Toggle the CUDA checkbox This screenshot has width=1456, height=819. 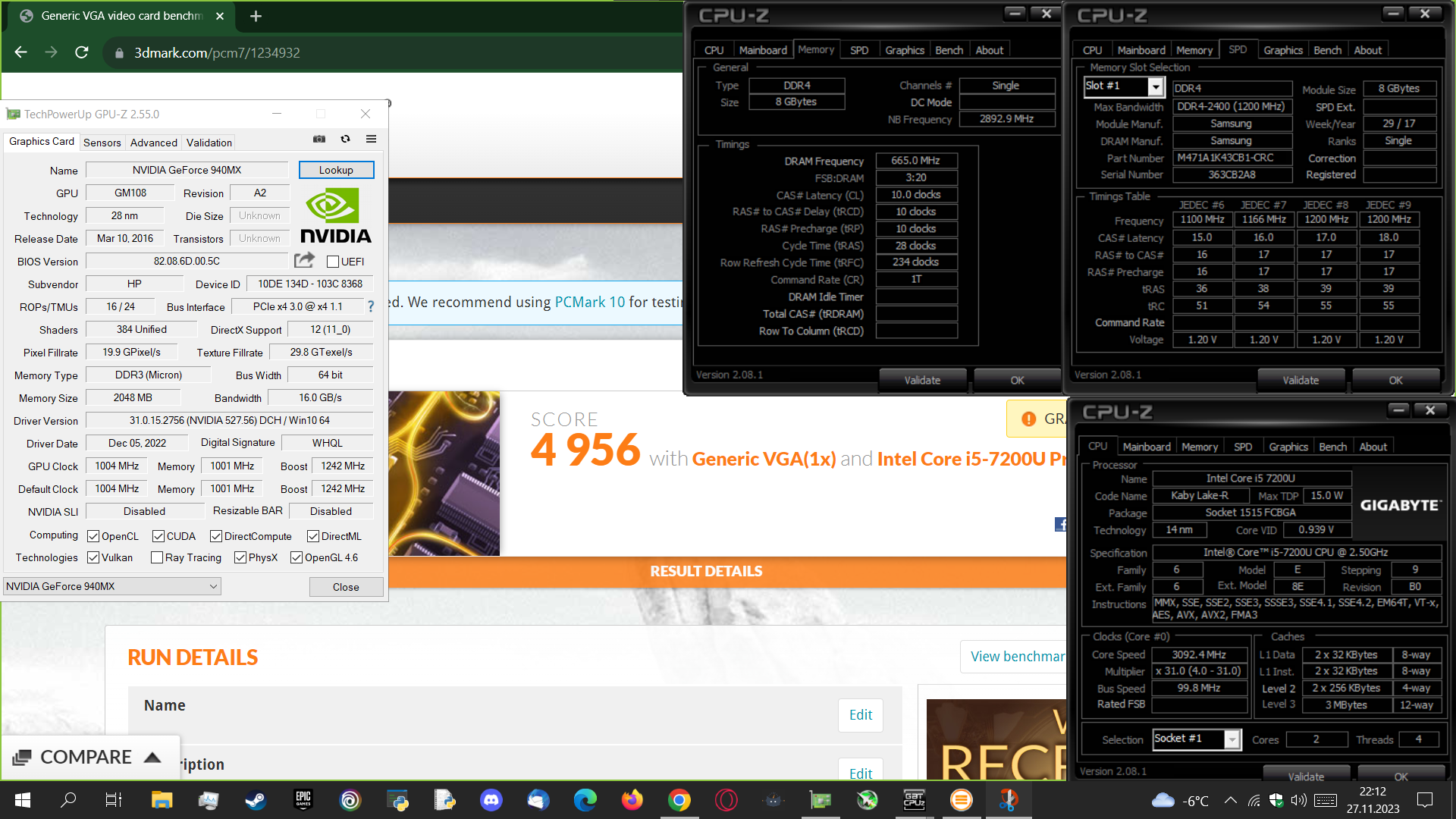(x=158, y=536)
